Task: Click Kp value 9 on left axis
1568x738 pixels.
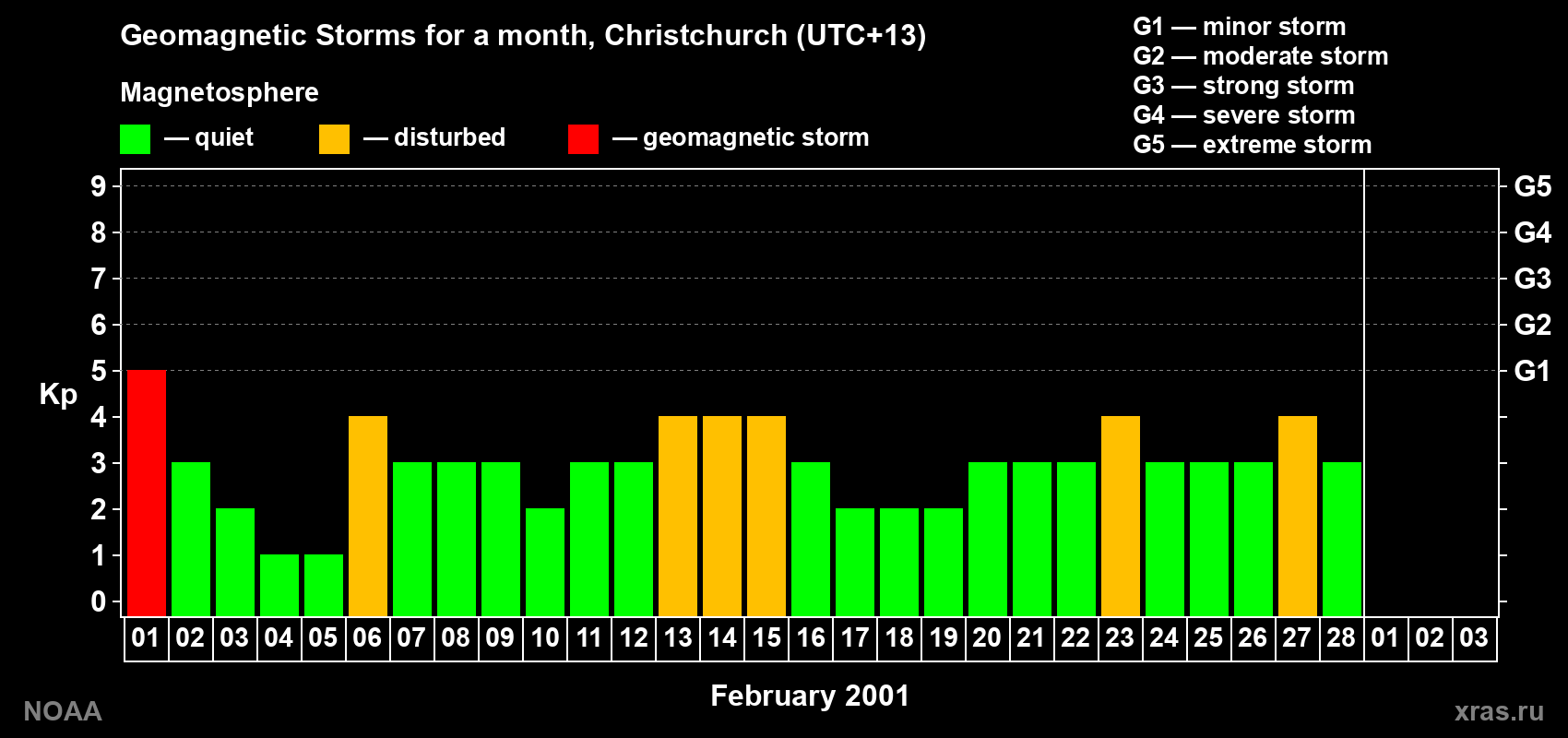Action: click(x=99, y=186)
